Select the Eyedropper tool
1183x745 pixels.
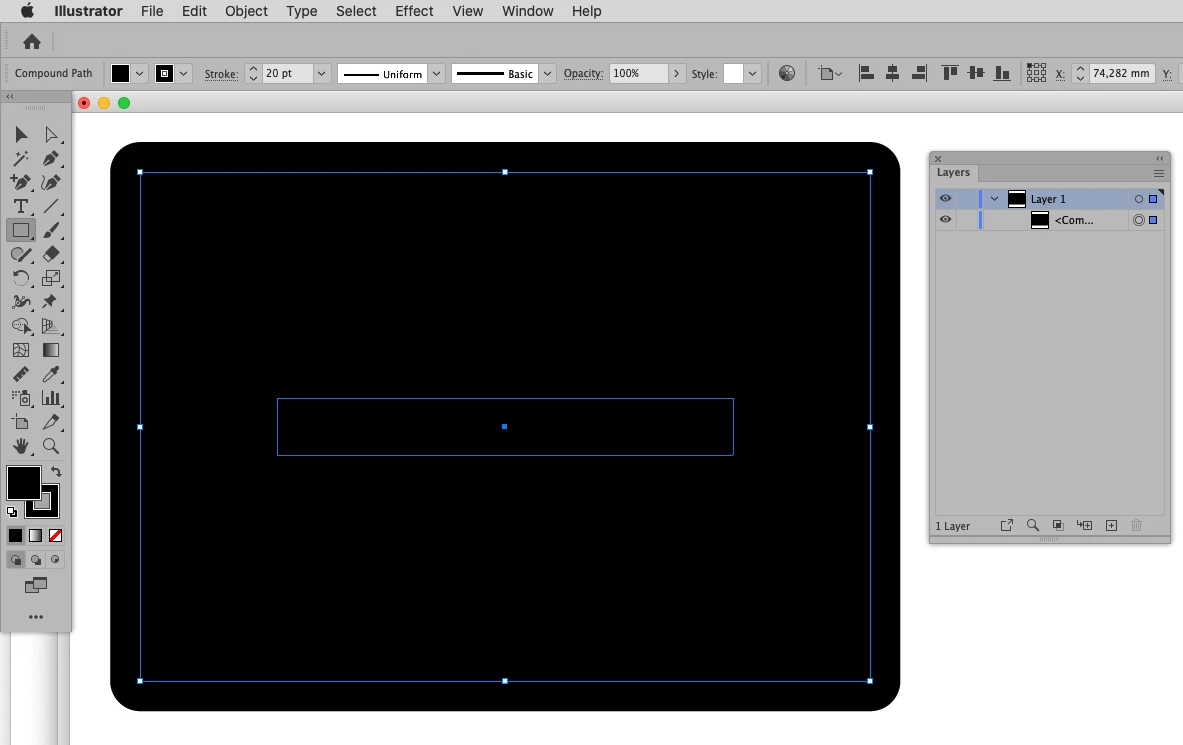[51, 374]
